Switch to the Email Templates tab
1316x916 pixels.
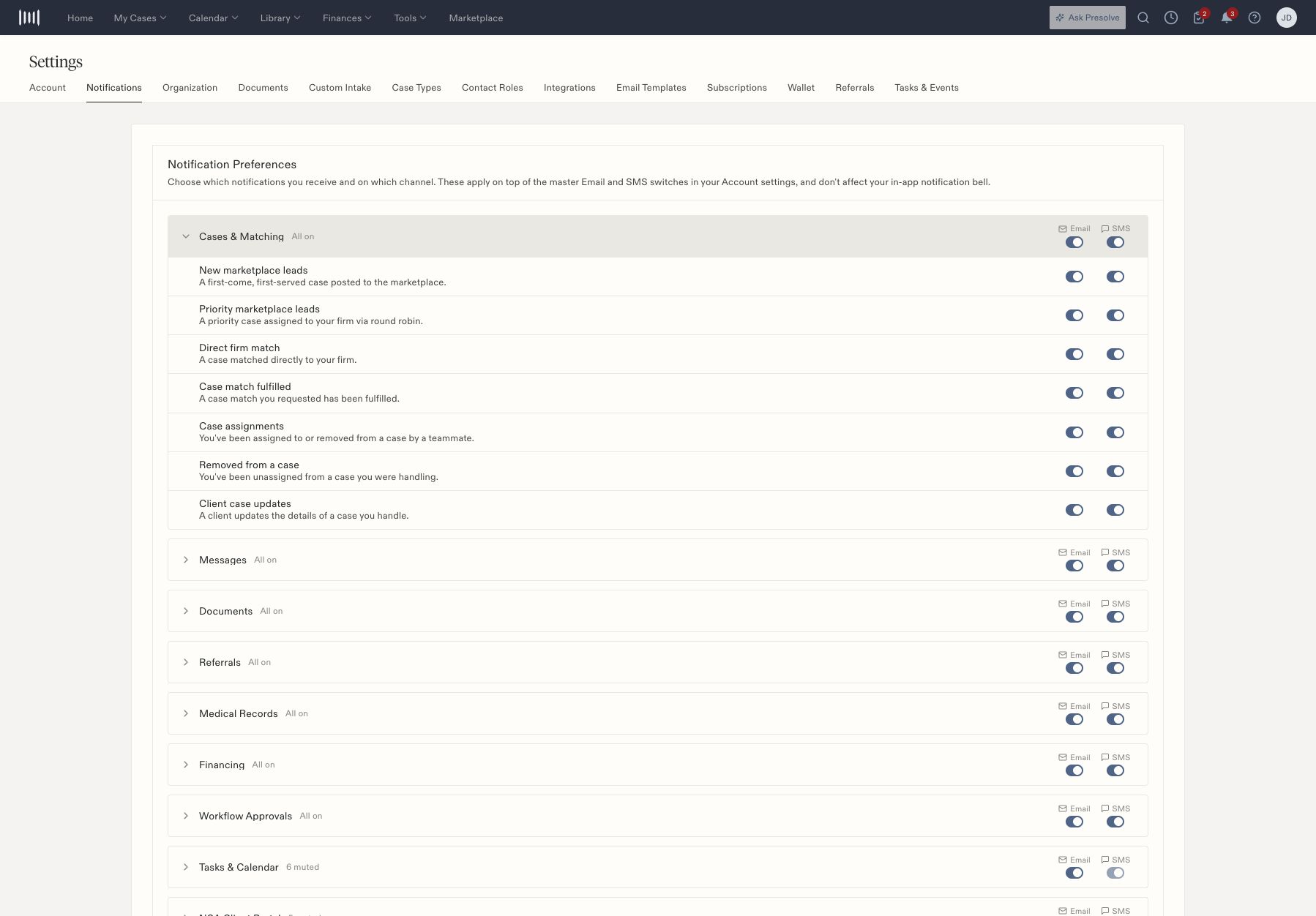tap(651, 88)
